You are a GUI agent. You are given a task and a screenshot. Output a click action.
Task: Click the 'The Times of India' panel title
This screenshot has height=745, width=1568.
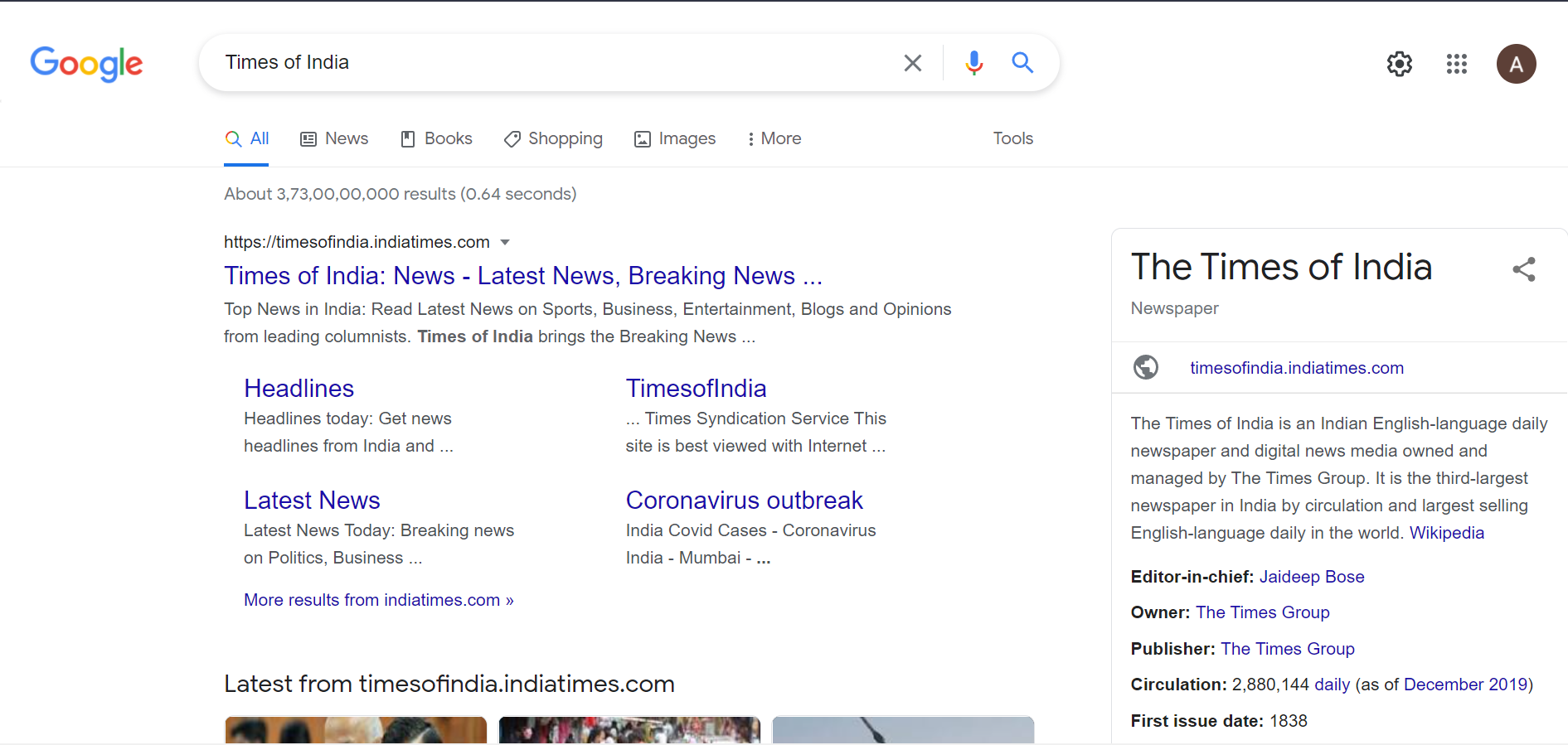[x=1282, y=267]
